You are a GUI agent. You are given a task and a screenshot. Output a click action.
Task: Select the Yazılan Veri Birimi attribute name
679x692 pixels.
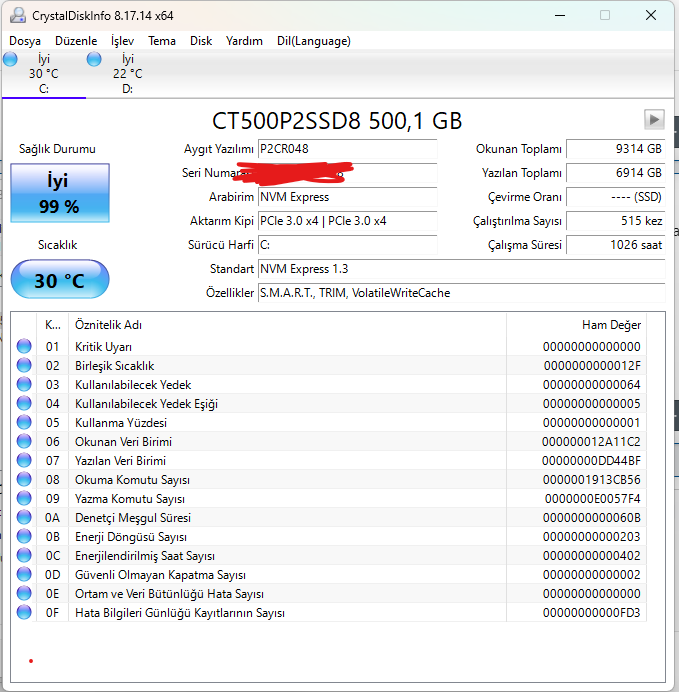click(x=120, y=461)
